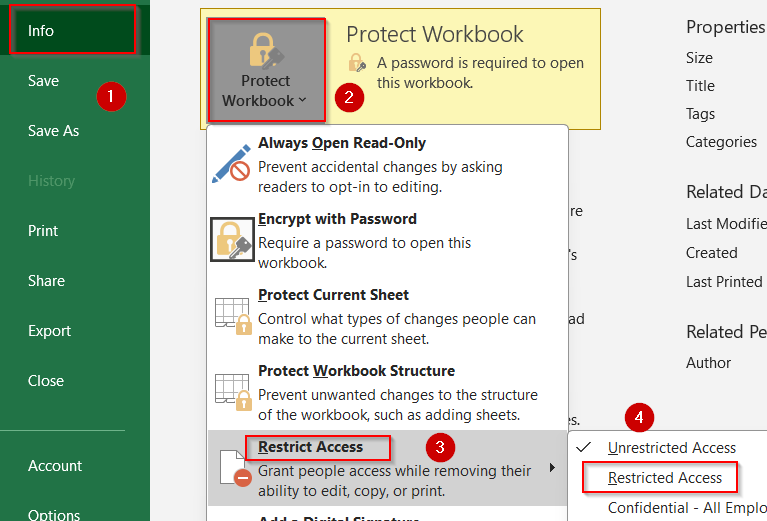Open the Export page

tap(49, 331)
